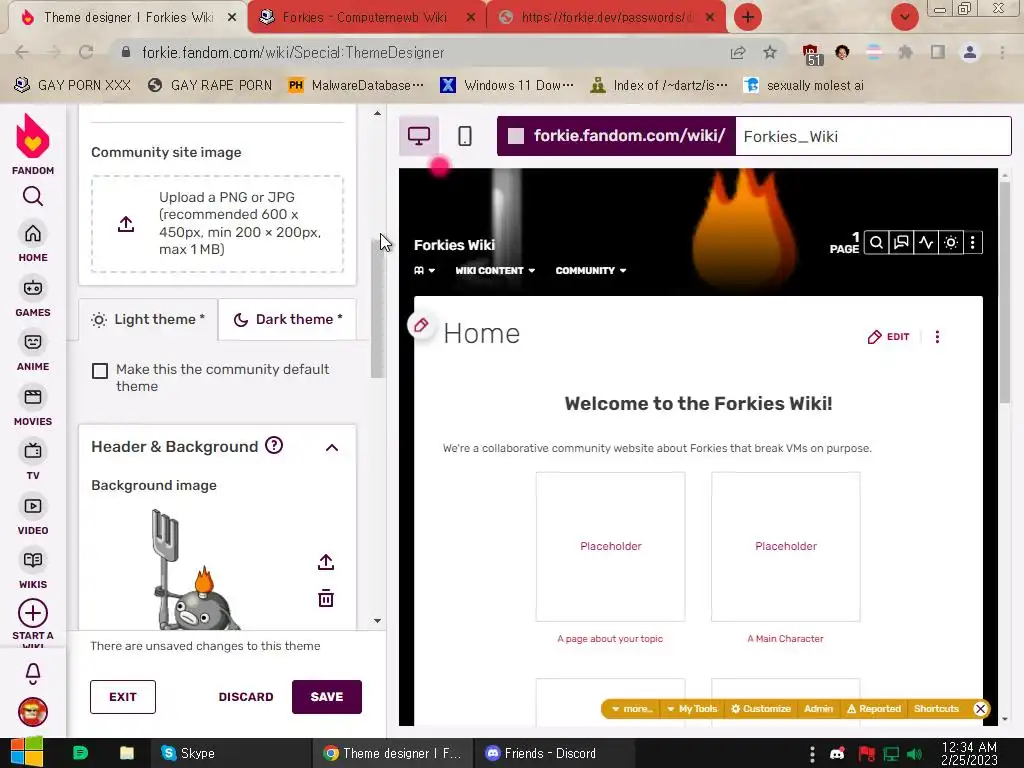Expand the WIKI CONTENT dropdown
This screenshot has width=1024, height=768.
495,270
